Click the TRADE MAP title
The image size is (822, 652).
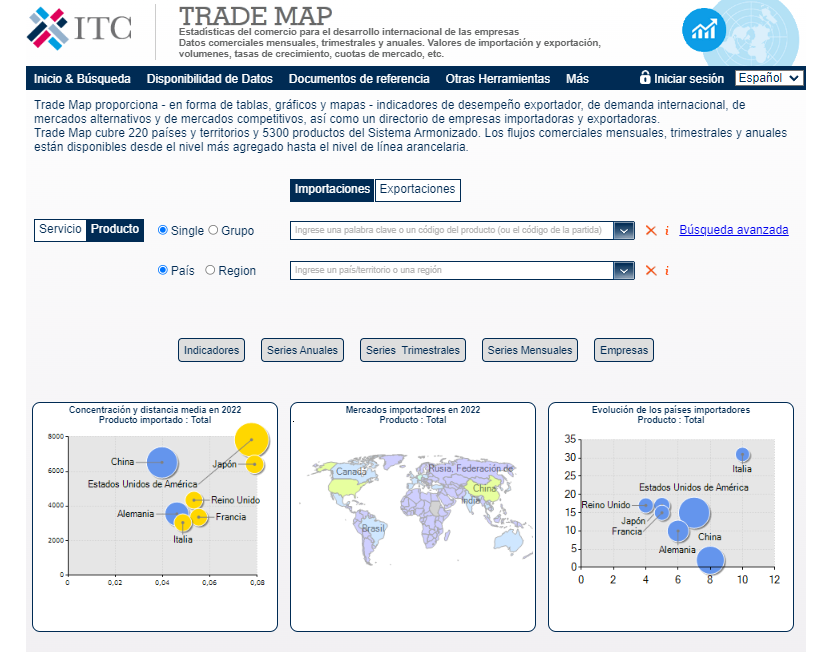[255, 16]
